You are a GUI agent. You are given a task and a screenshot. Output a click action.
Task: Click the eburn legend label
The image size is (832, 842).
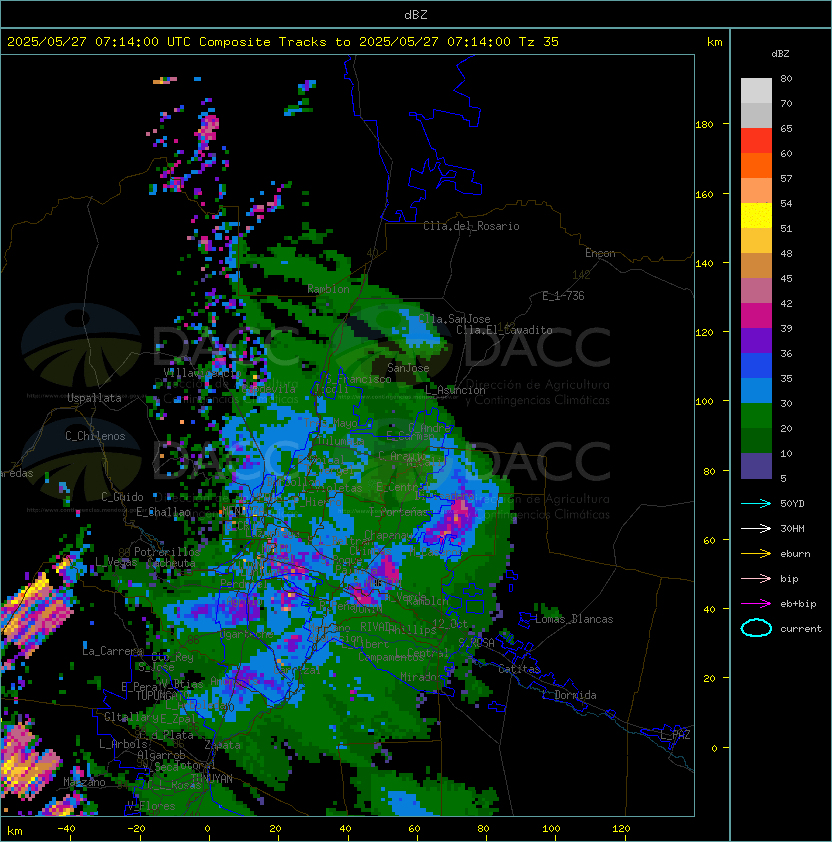[x=795, y=554]
